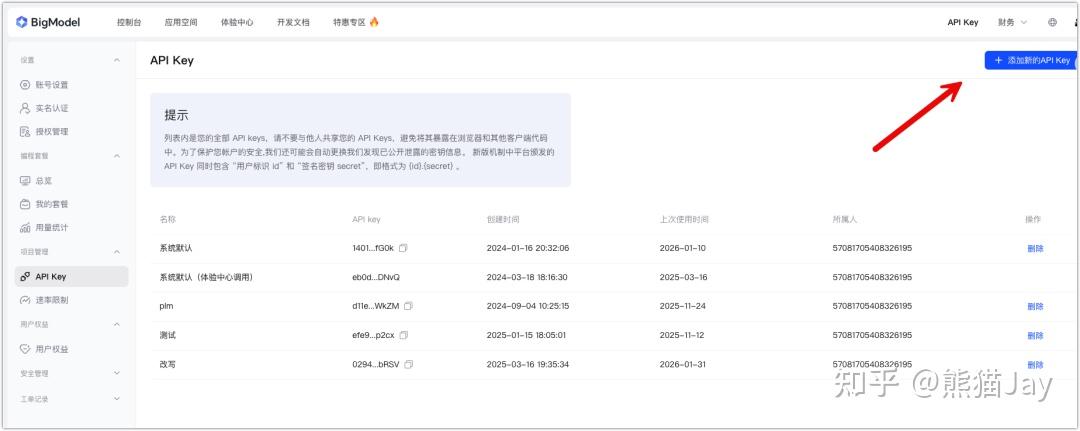This screenshot has width=1080, height=431.
Task: Click the fire icon beside 特惠专区
Action: tap(374, 21)
